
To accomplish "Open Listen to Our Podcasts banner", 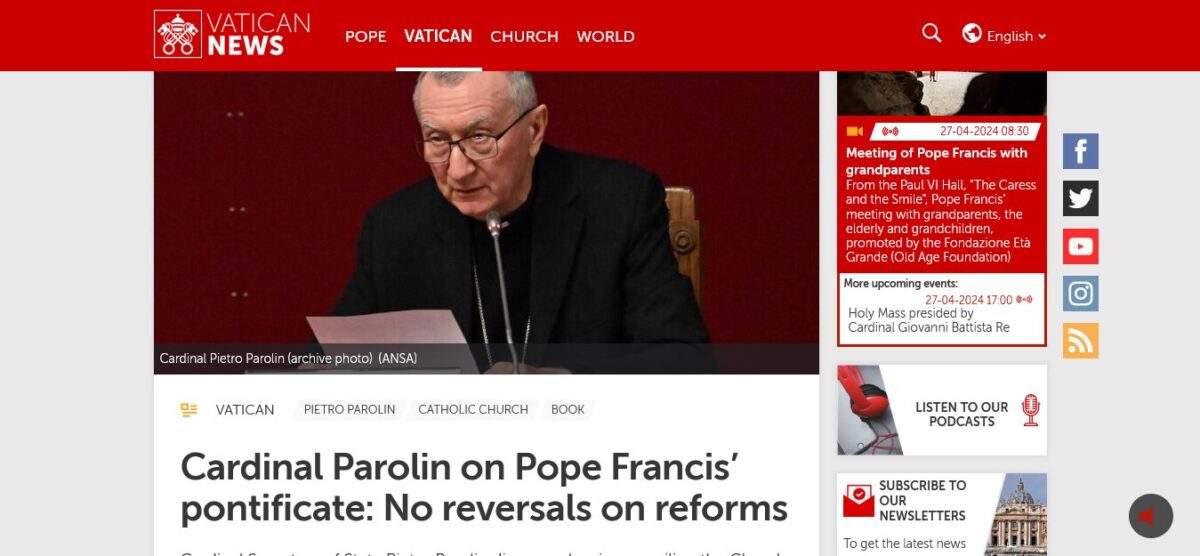I will [942, 410].
